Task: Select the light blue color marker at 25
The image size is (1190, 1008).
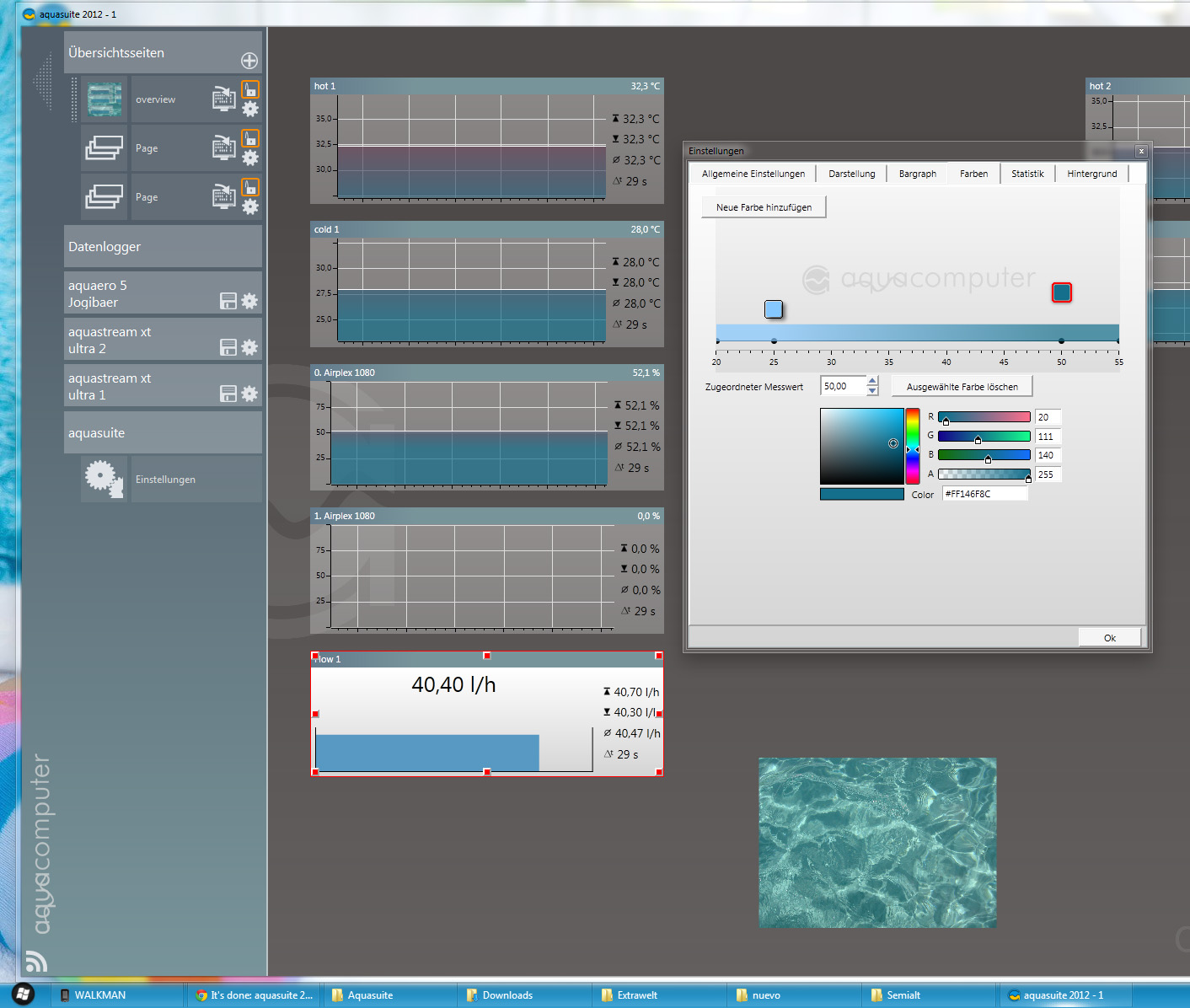Action: pos(774,309)
